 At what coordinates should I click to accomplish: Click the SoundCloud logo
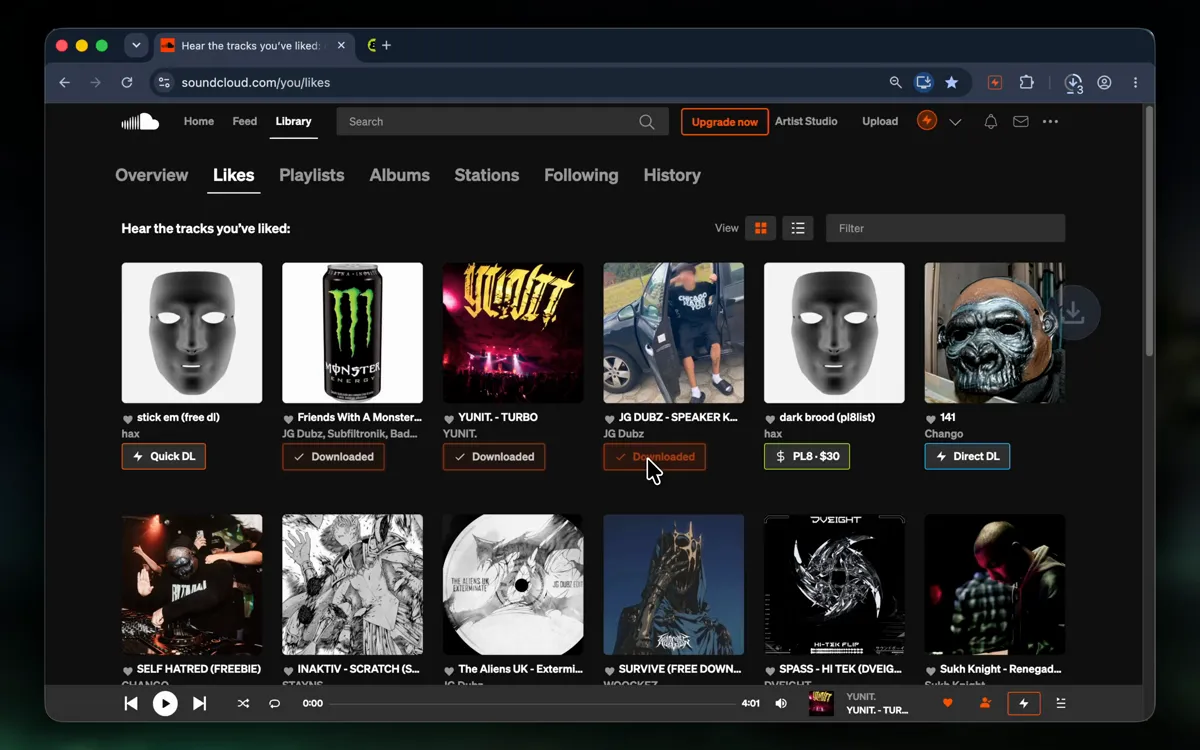[x=140, y=122]
